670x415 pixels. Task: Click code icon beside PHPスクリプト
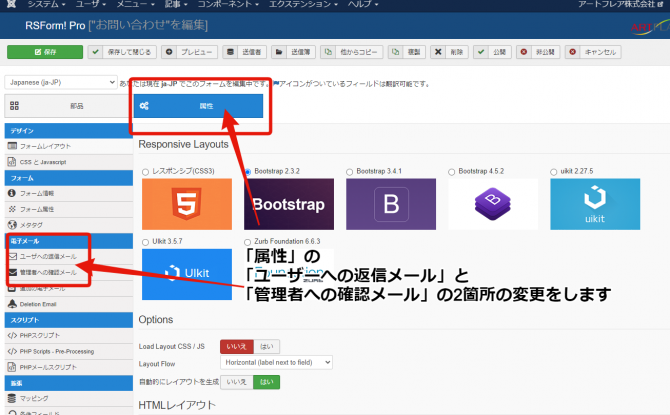click(x=12, y=336)
